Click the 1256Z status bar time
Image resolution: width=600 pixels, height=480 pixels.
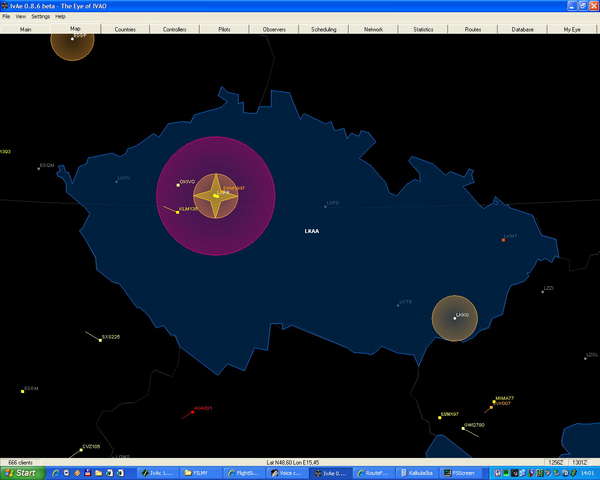click(556, 462)
